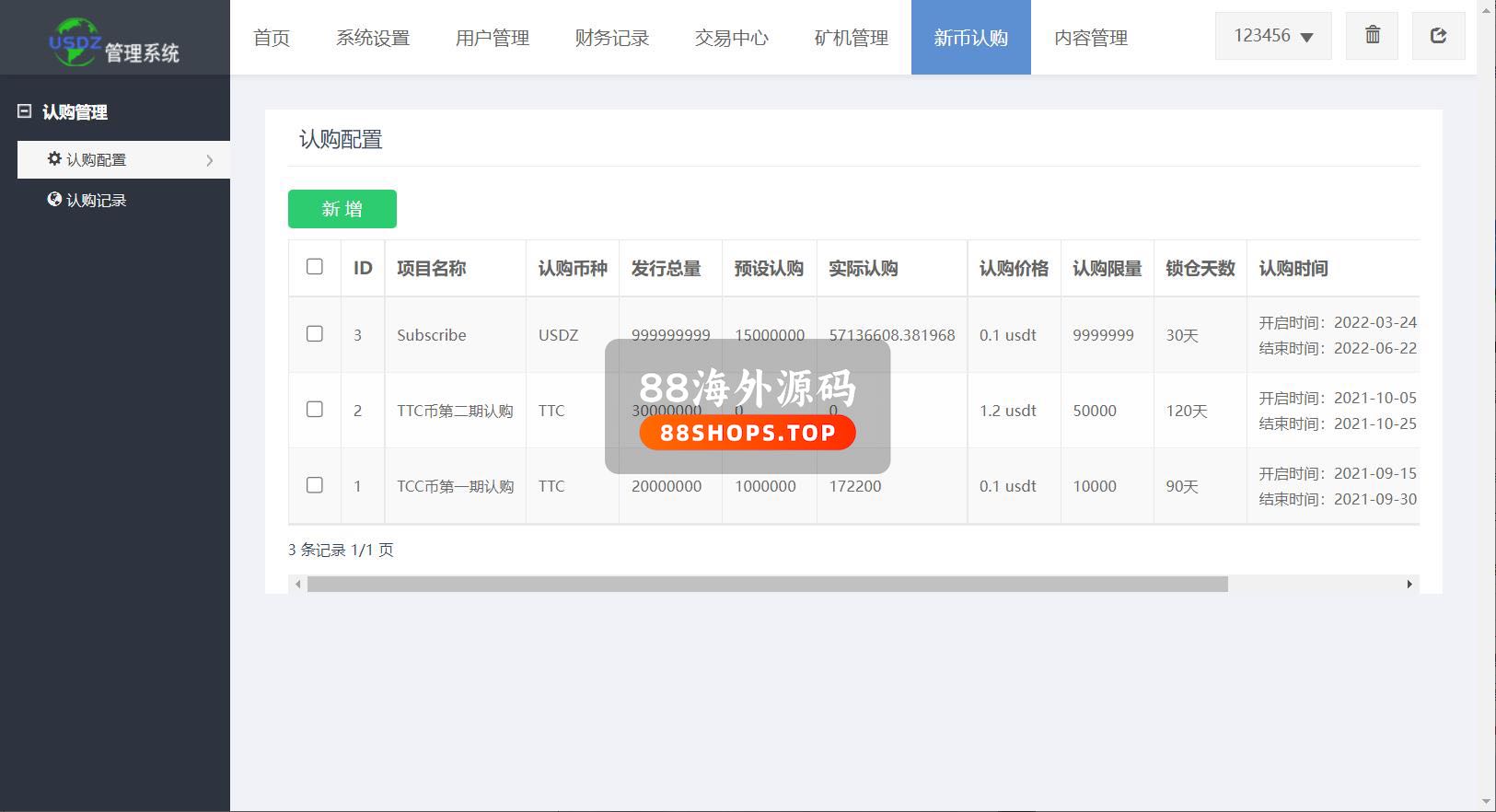
Task: Toggle the select-all checkbox in table header
Action: [314, 267]
